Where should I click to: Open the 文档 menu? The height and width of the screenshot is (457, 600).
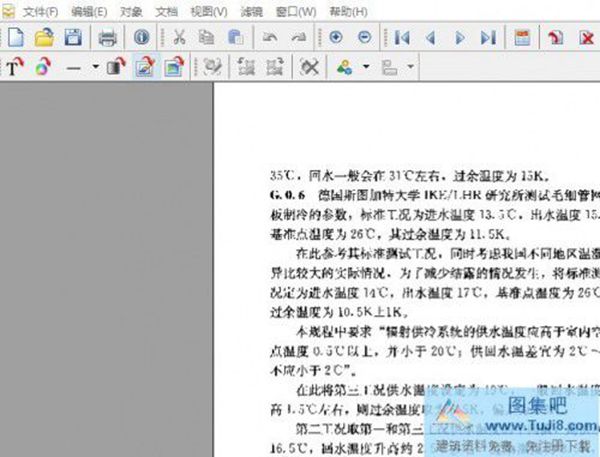pyautogui.click(x=166, y=12)
